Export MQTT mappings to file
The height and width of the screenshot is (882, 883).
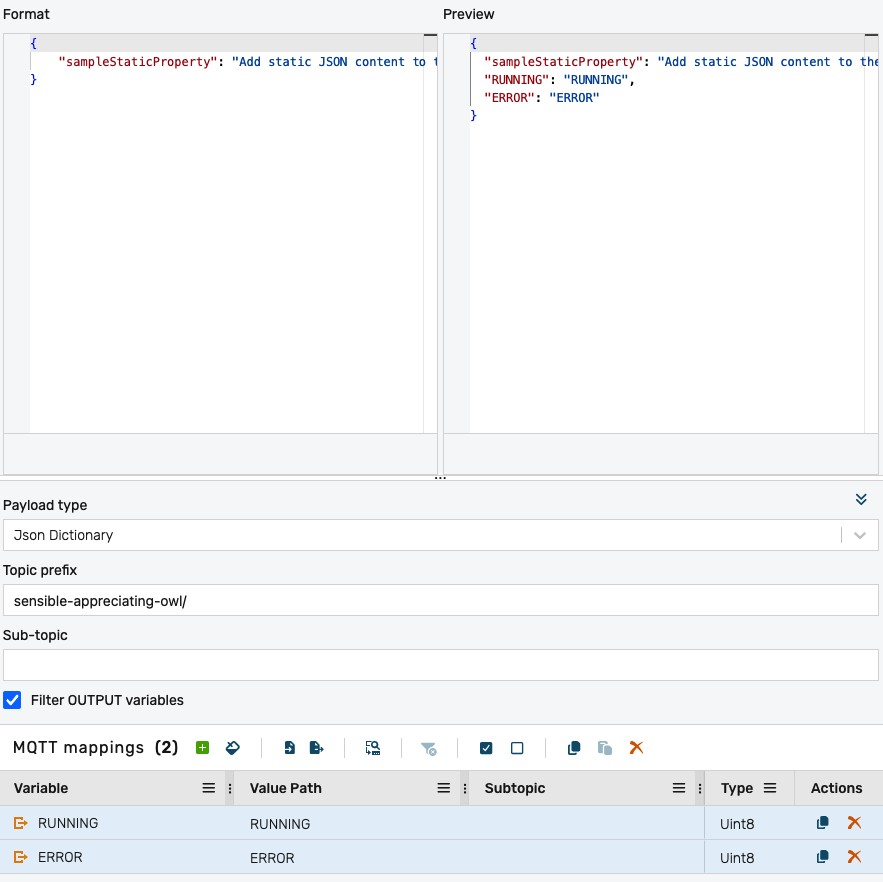click(x=315, y=748)
